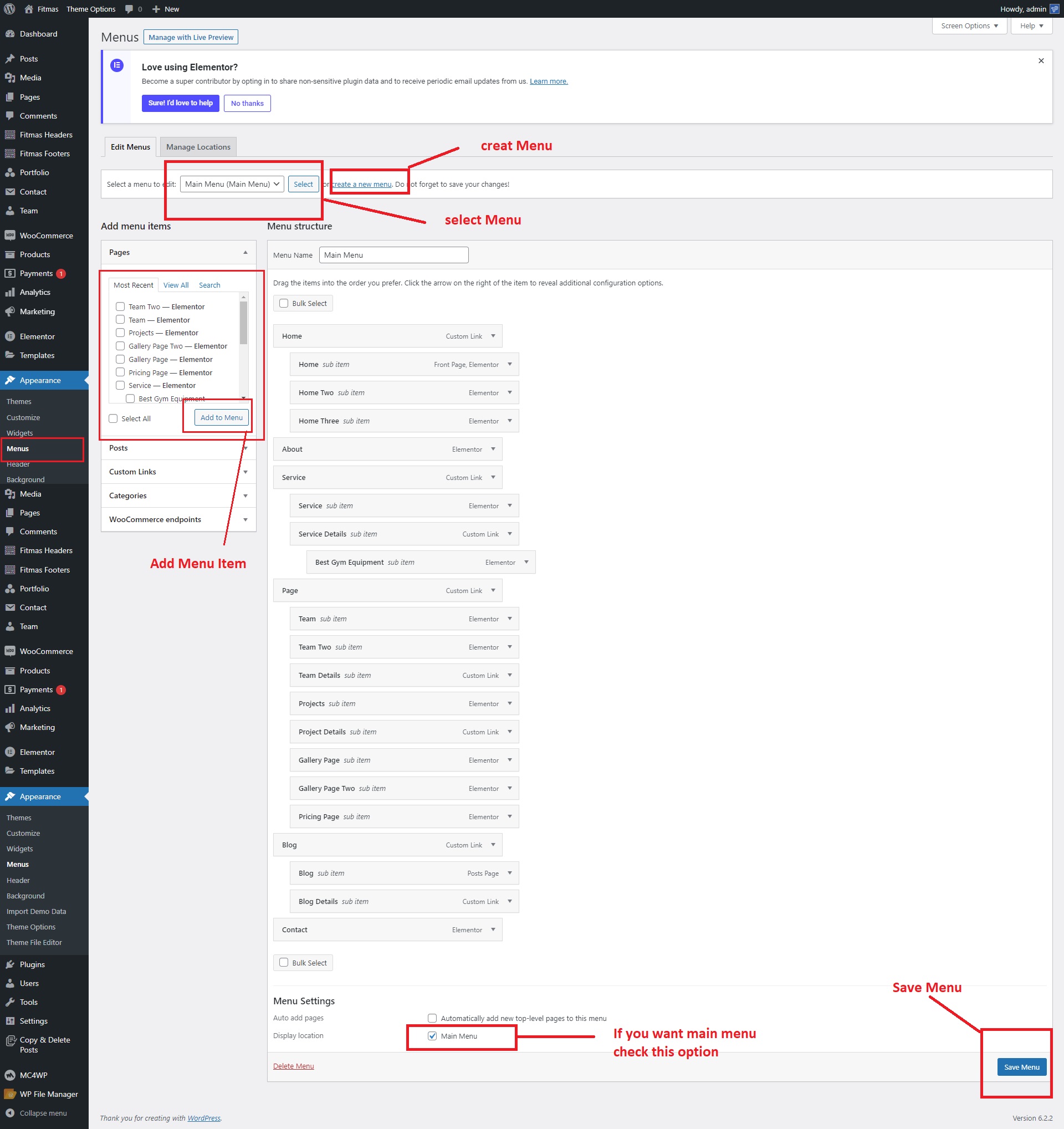Click the Copy & Delete Posts icon
1064x1129 pixels.
pyautogui.click(x=9, y=1040)
